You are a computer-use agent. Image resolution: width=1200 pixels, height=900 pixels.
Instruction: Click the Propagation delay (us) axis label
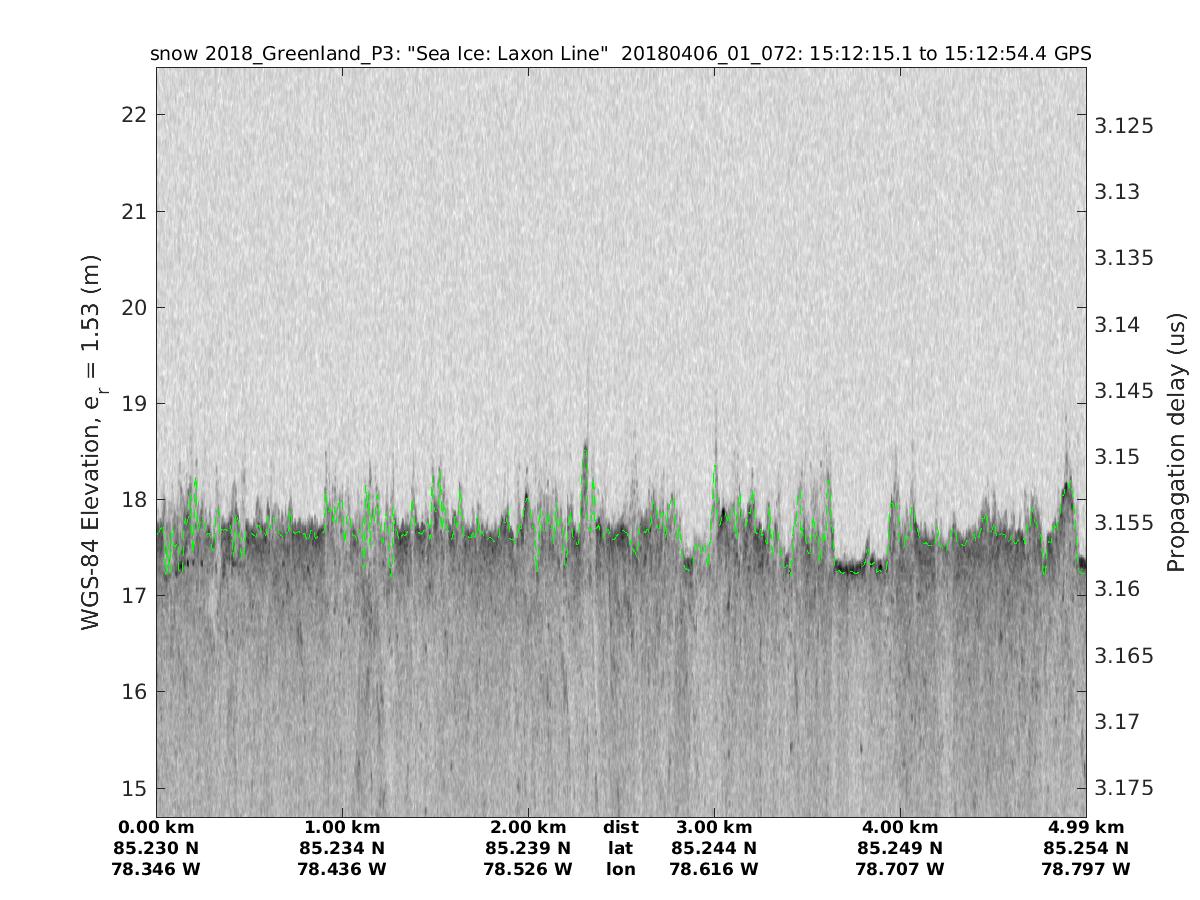click(x=1175, y=442)
